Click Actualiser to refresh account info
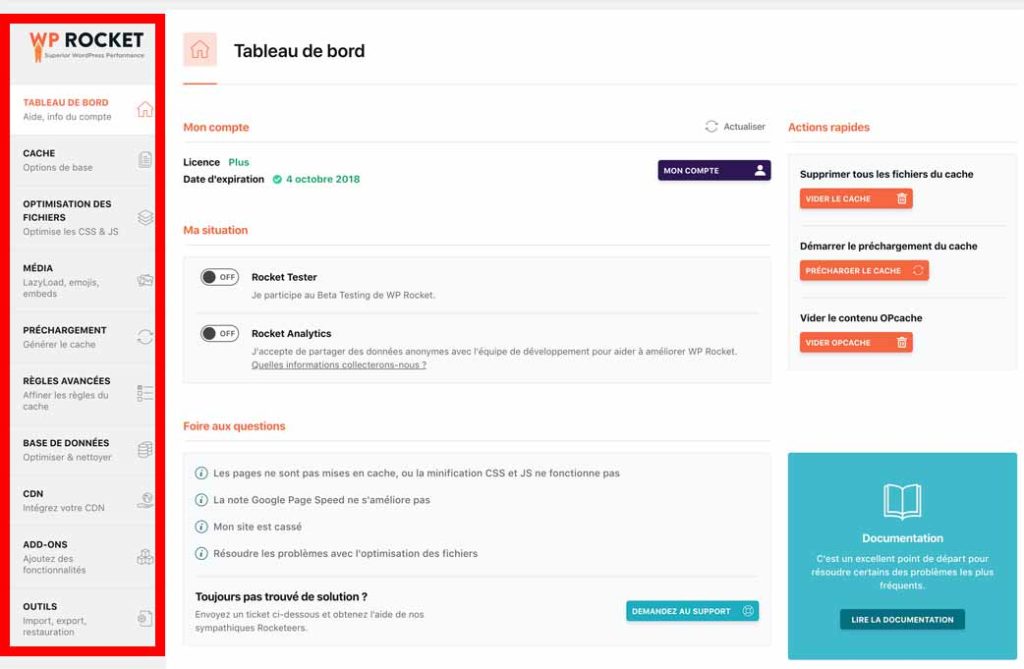This screenshot has height=669, width=1024. (x=735, y=127)
